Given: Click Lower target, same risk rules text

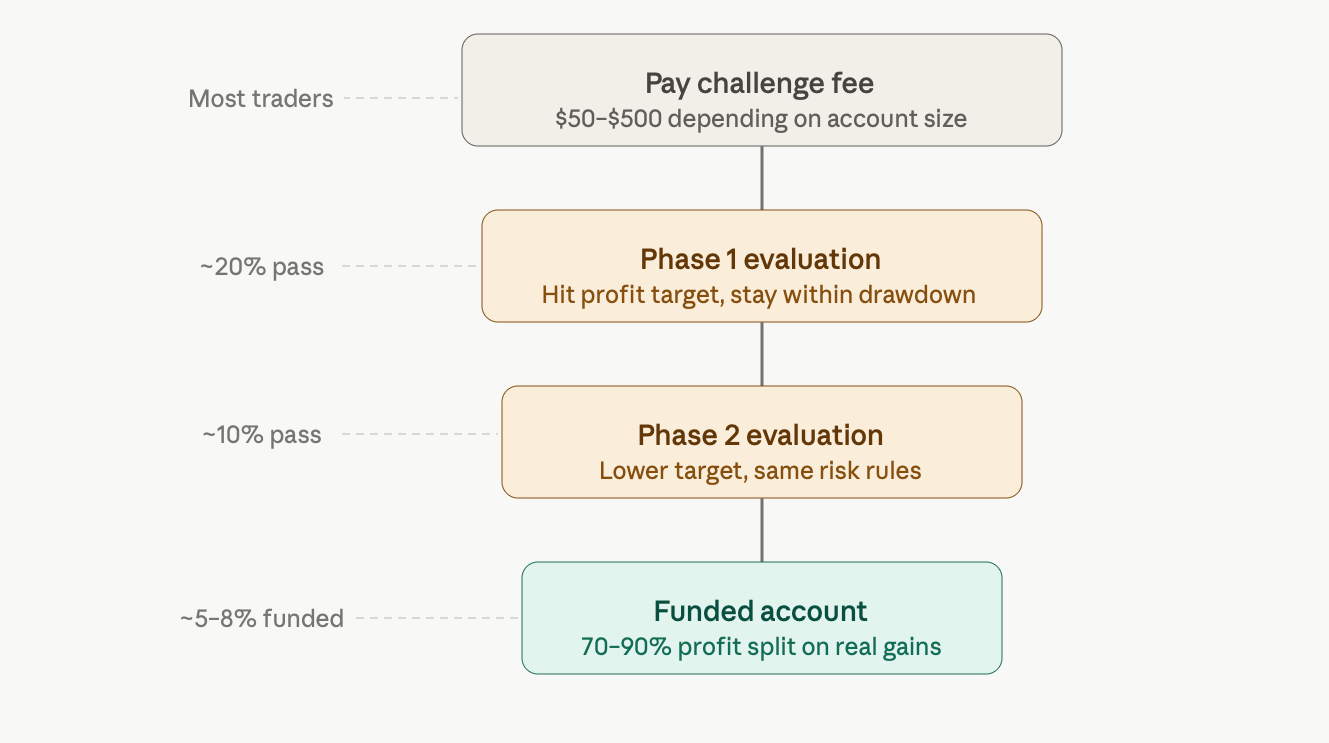Looking at the screenshot, I should tap(761, 471).
